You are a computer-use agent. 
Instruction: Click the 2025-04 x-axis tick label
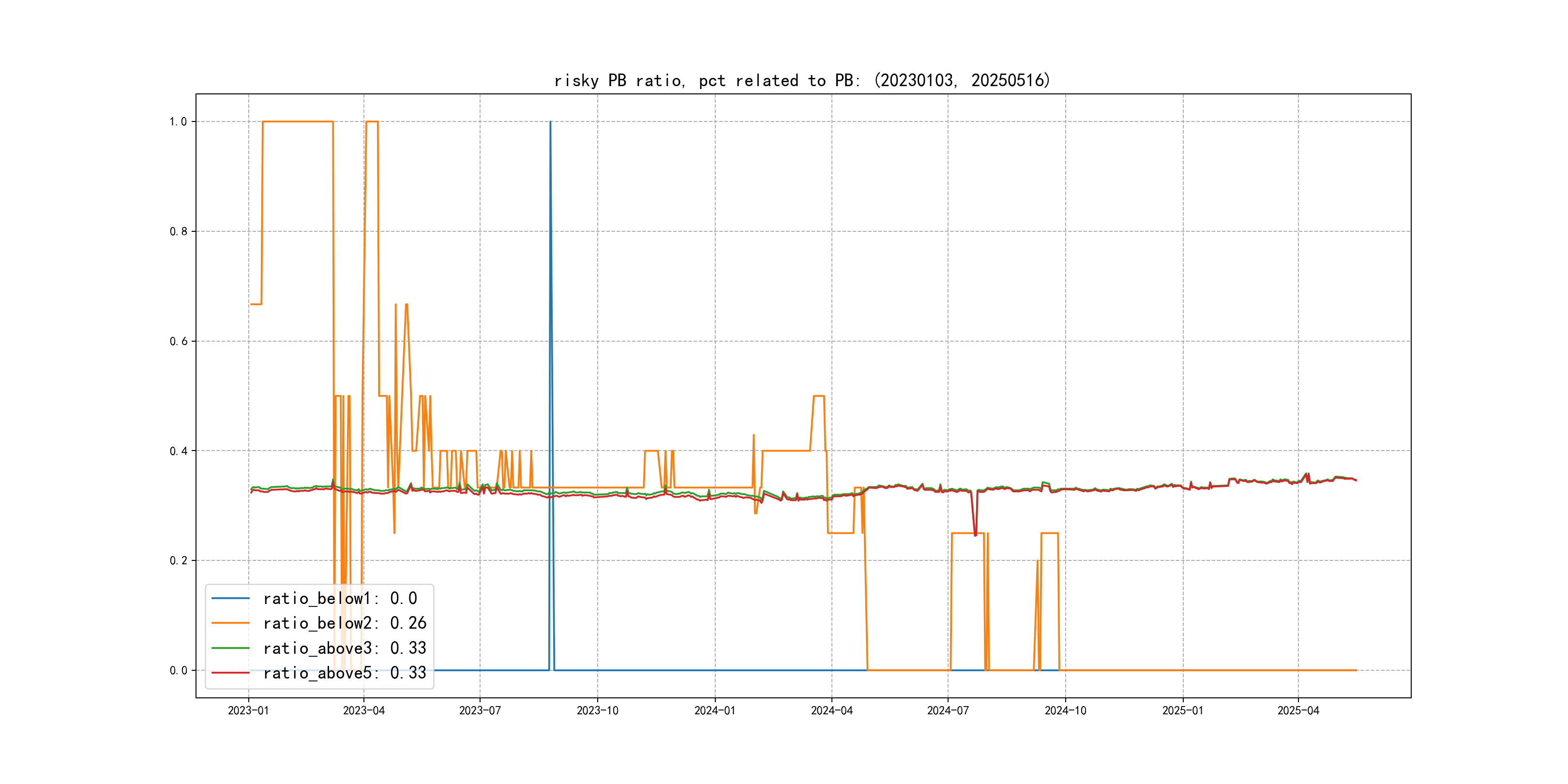[x=1298, y=710]
